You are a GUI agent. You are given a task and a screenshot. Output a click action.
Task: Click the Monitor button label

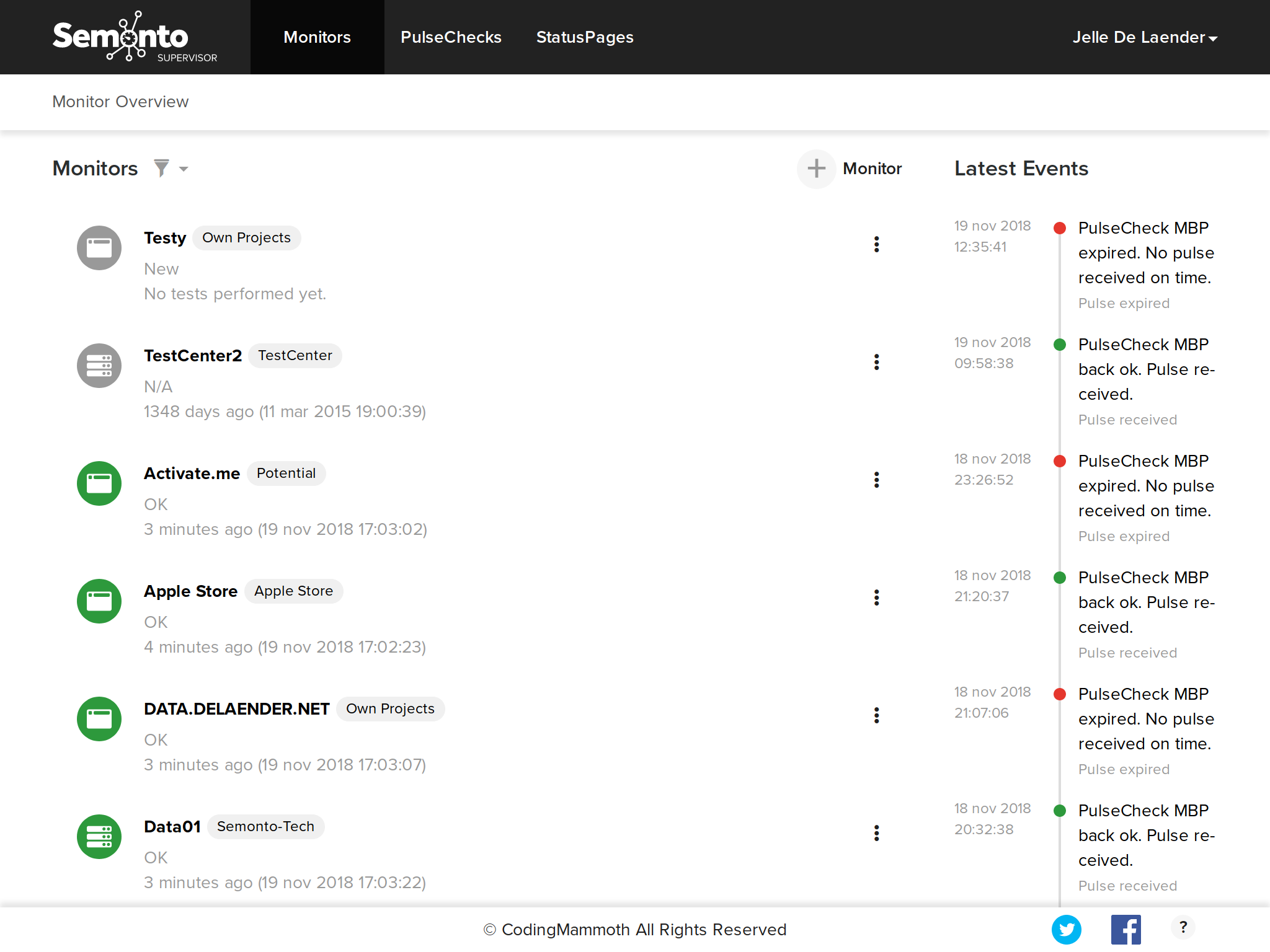coord(872,169)
